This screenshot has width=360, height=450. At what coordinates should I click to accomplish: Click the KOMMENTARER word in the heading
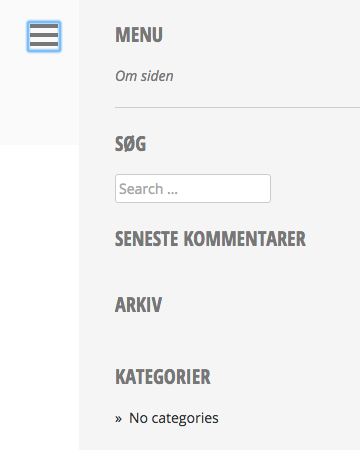coord(244,239)
